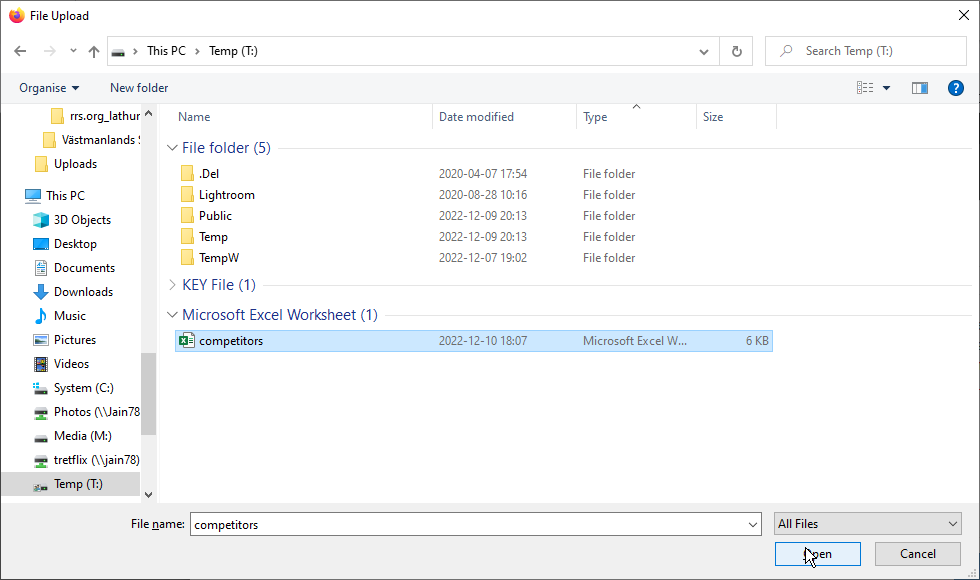Viewport: 980px width, 580px height.
Task: Open 3D Objects in navigation pane
Action: pos(82,220)
